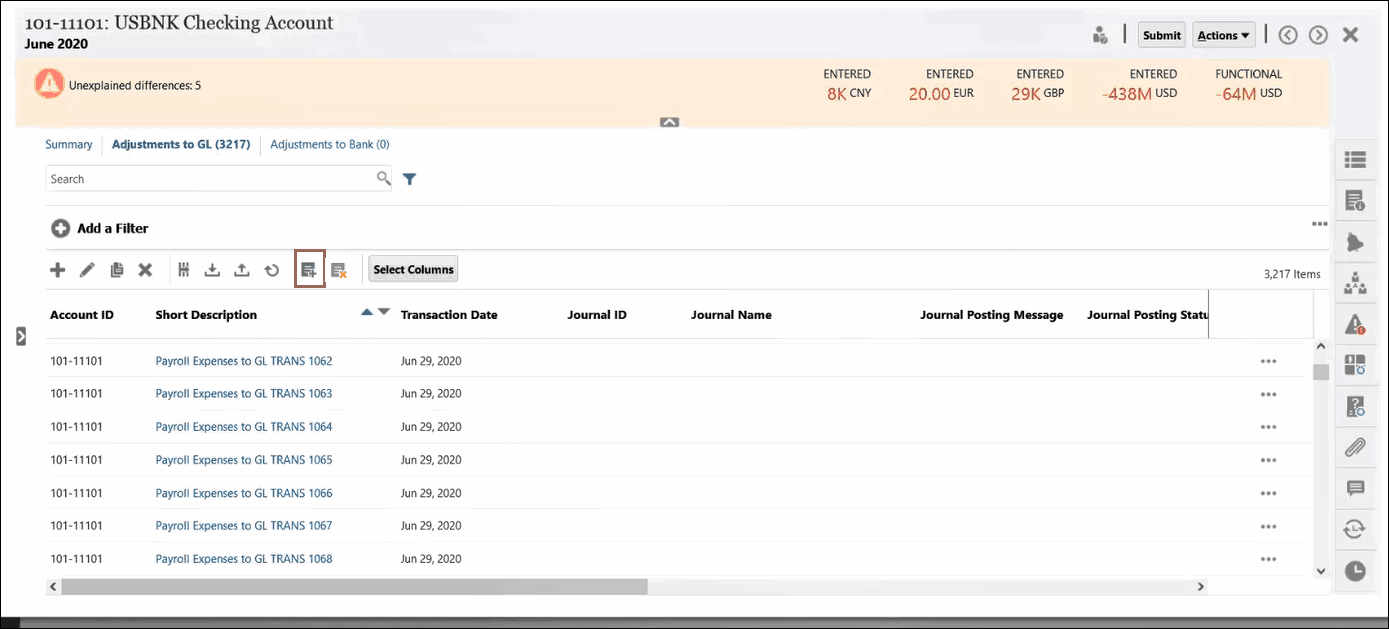The width and height of the screenshot is (1389, 629).
Task: Sort Short Description ascending arrow
Action: [367, 312]
